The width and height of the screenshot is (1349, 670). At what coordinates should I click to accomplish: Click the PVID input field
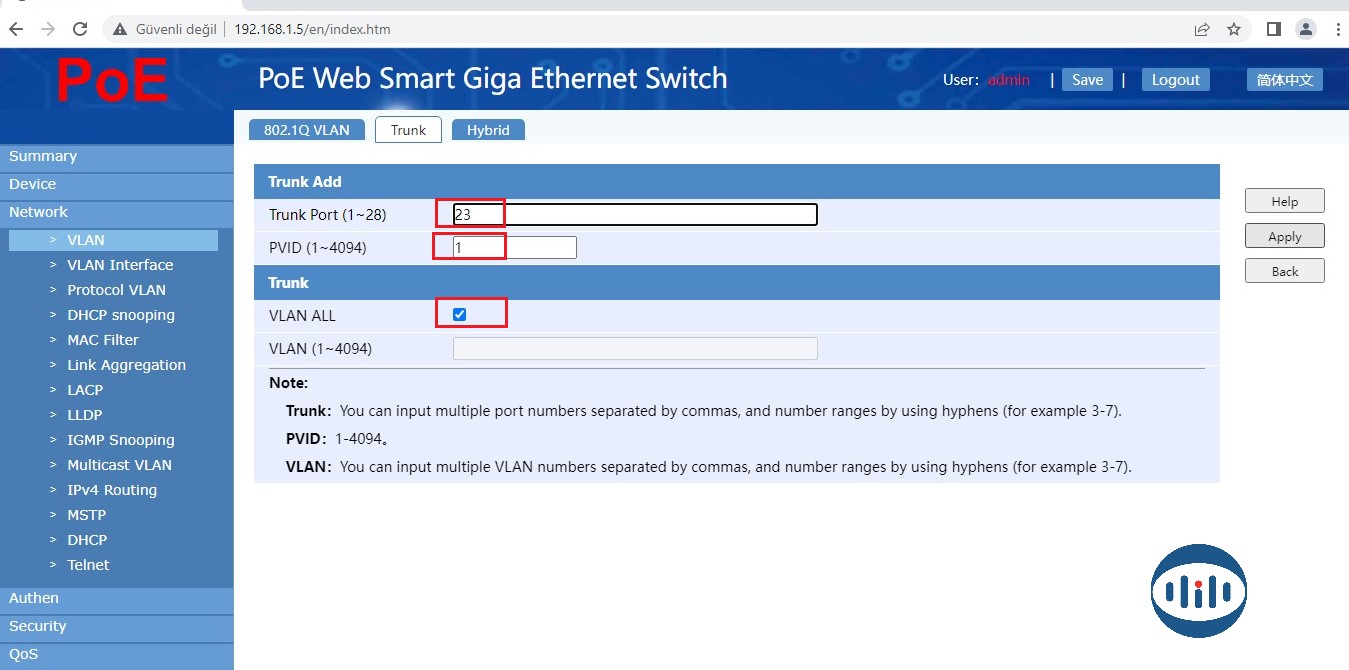(x=514, y=247)
